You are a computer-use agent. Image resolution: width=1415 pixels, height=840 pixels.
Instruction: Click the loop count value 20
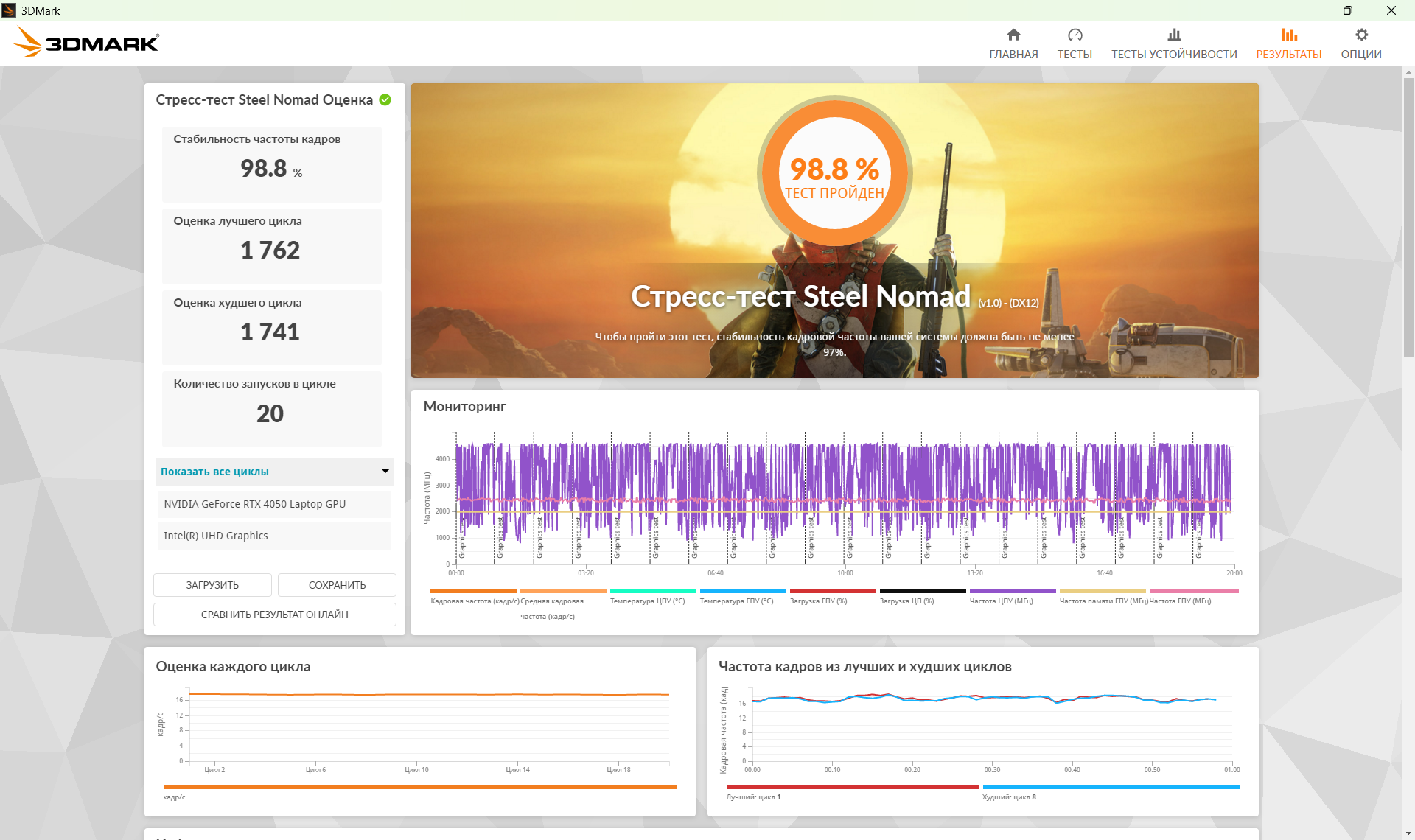(x=270, y=414)
